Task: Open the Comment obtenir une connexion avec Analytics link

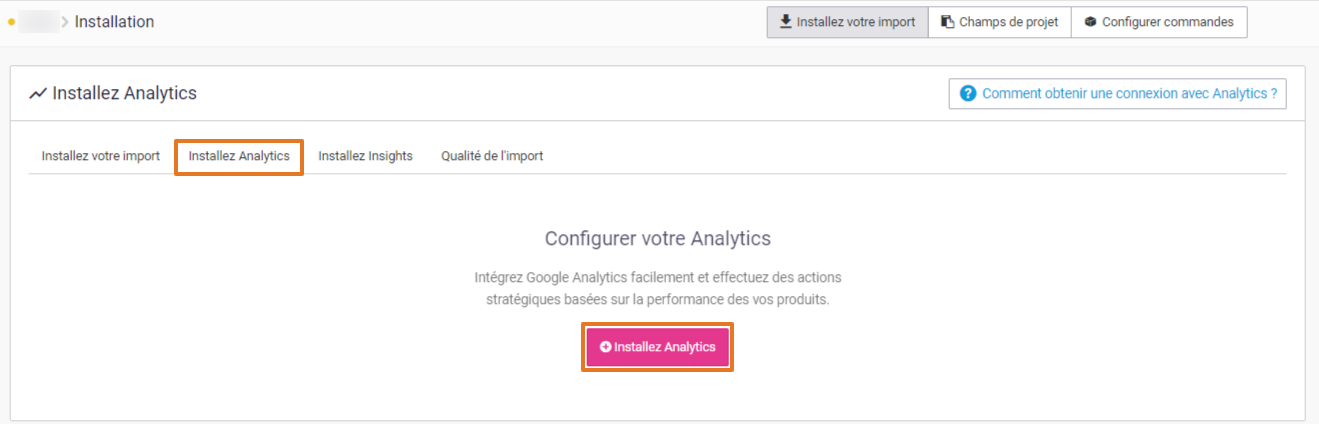Action: coord(1118,93)
